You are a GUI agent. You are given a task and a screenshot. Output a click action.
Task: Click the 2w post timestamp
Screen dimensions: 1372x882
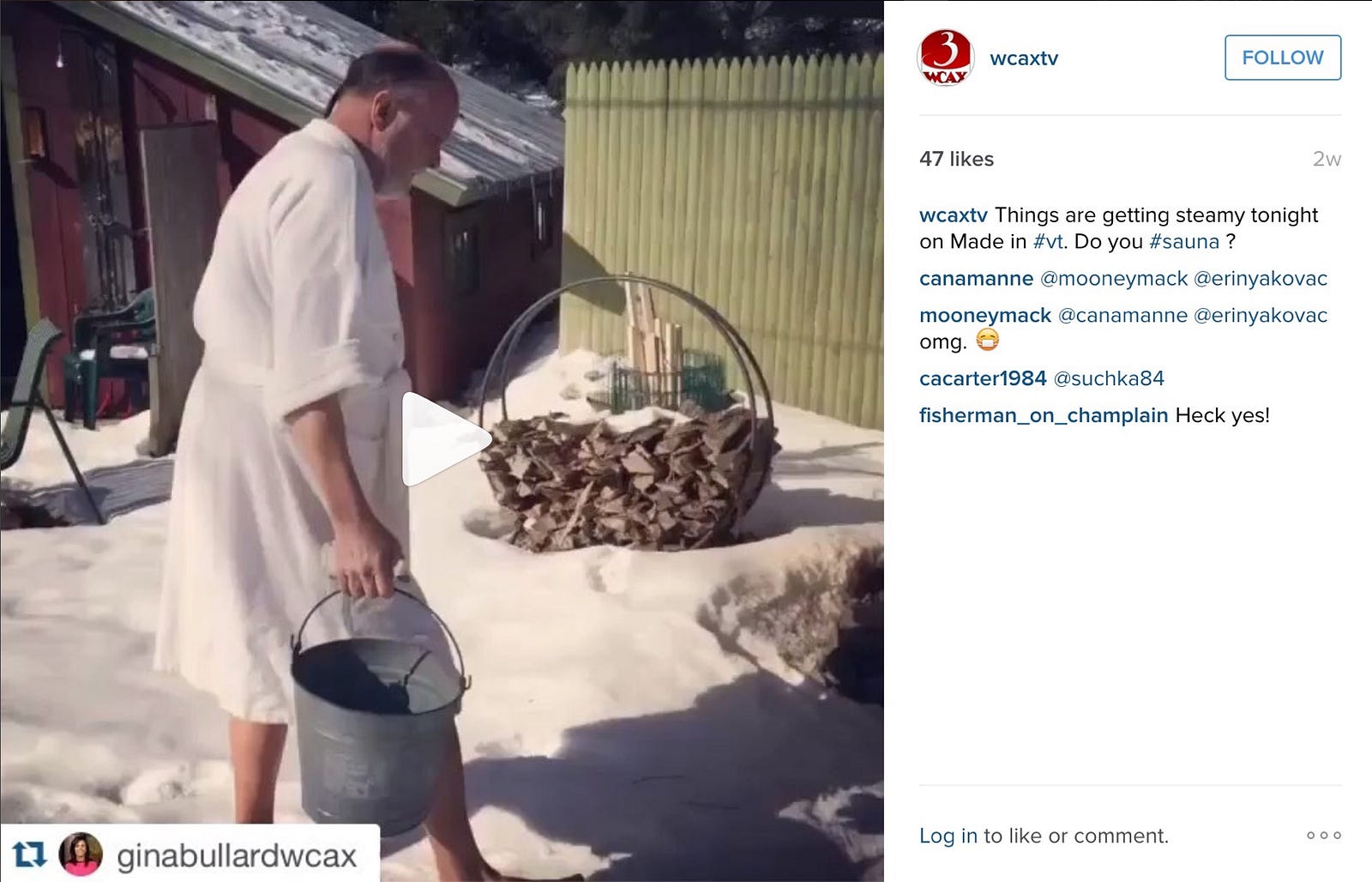pyautogui.click(x=1327, y=159)
